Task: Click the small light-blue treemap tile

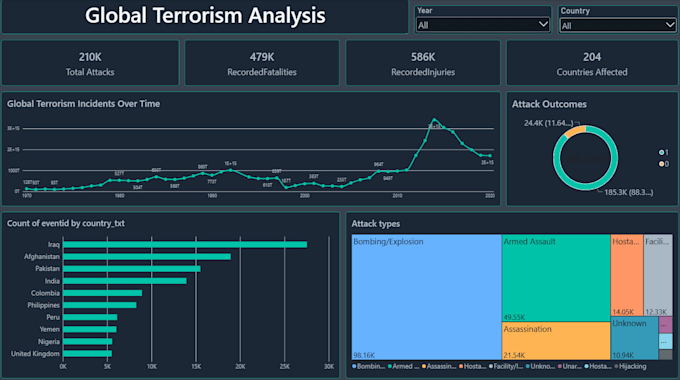Action: pyautogui.click(x=666, y=341)
